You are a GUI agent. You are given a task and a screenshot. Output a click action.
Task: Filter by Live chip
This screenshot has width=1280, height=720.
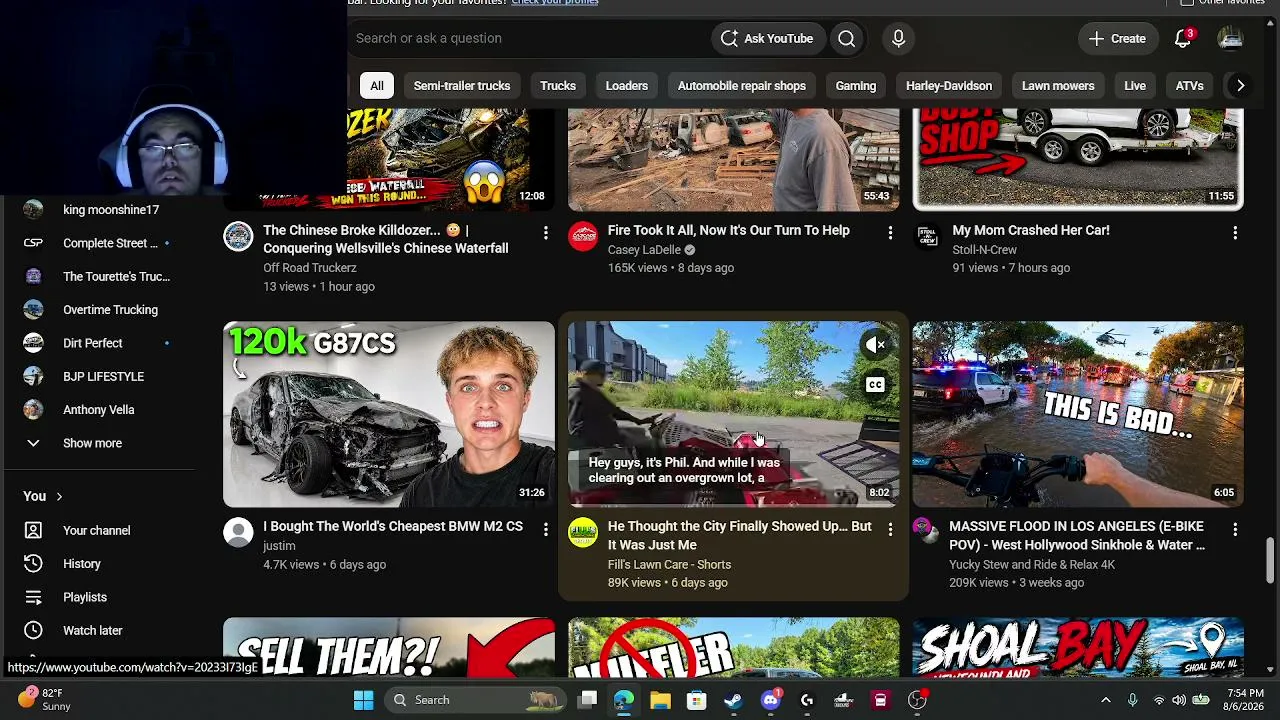click(1135, 86)
